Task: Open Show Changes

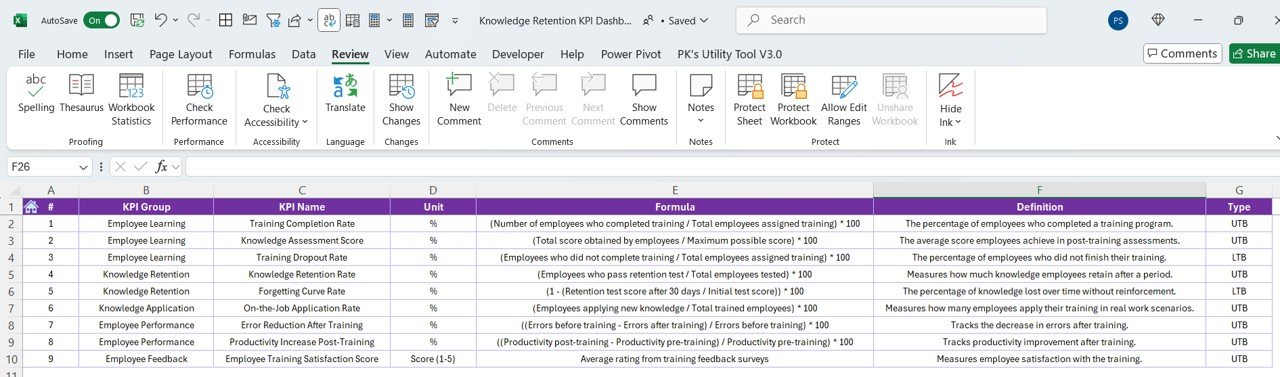Action: click(x=401, y=100)
